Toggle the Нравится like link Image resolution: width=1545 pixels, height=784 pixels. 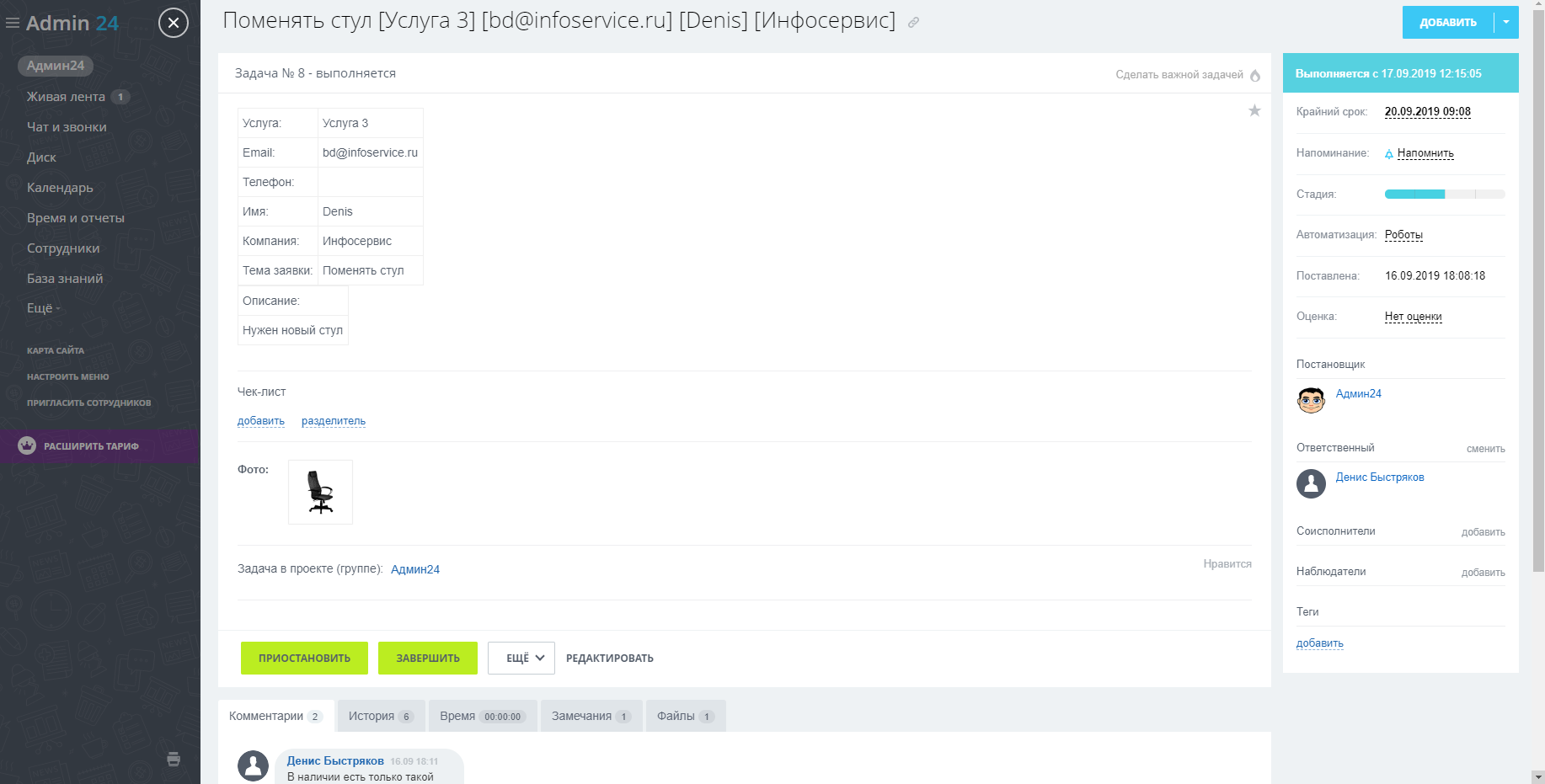[x=1227, y=564]
